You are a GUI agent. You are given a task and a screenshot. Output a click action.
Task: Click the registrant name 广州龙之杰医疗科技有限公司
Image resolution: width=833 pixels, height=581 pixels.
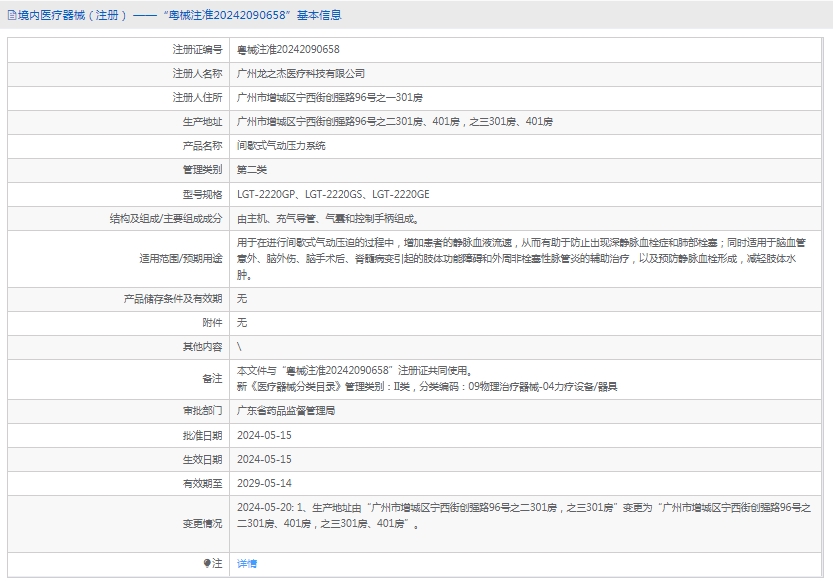[x=301, y=73]
